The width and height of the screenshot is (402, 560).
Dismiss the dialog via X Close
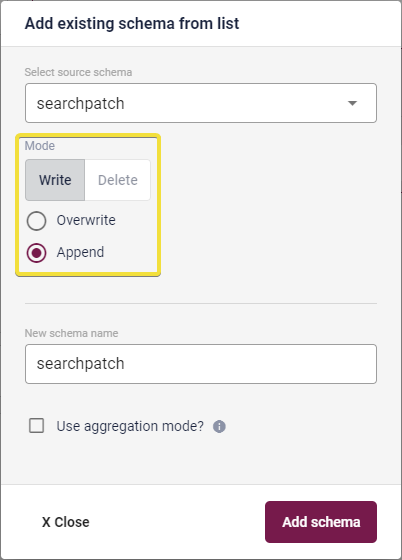(x=66, y=522)
